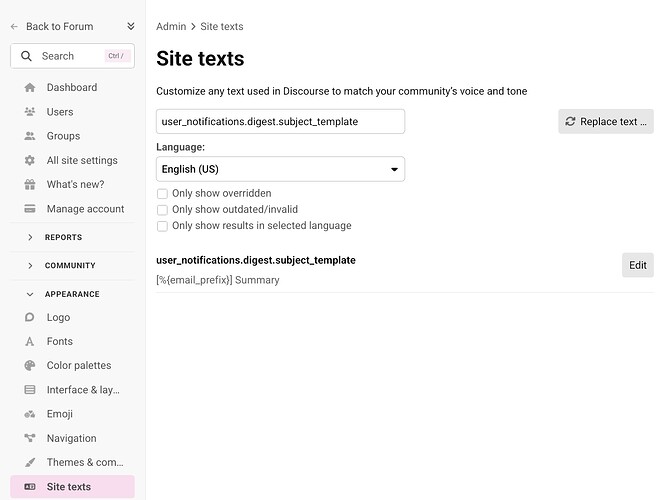Click the Groups people icon

point(30,136)
